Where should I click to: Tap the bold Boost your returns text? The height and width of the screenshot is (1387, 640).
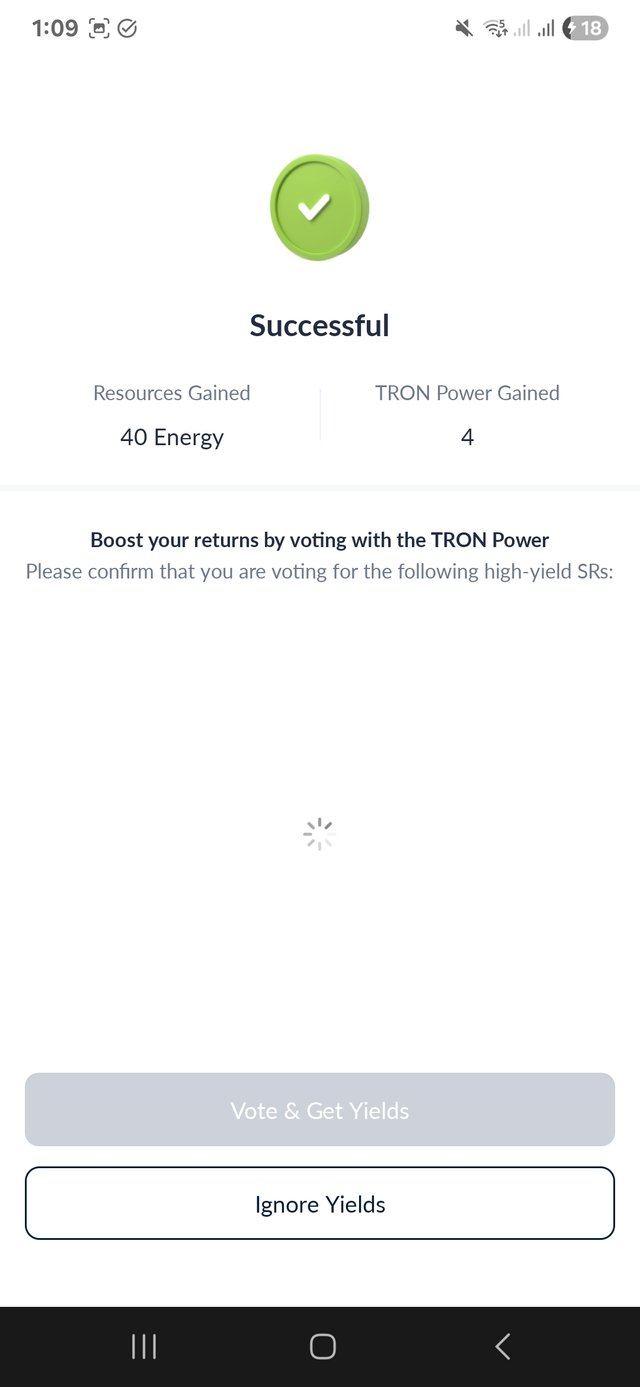click(x=320, y=540)
